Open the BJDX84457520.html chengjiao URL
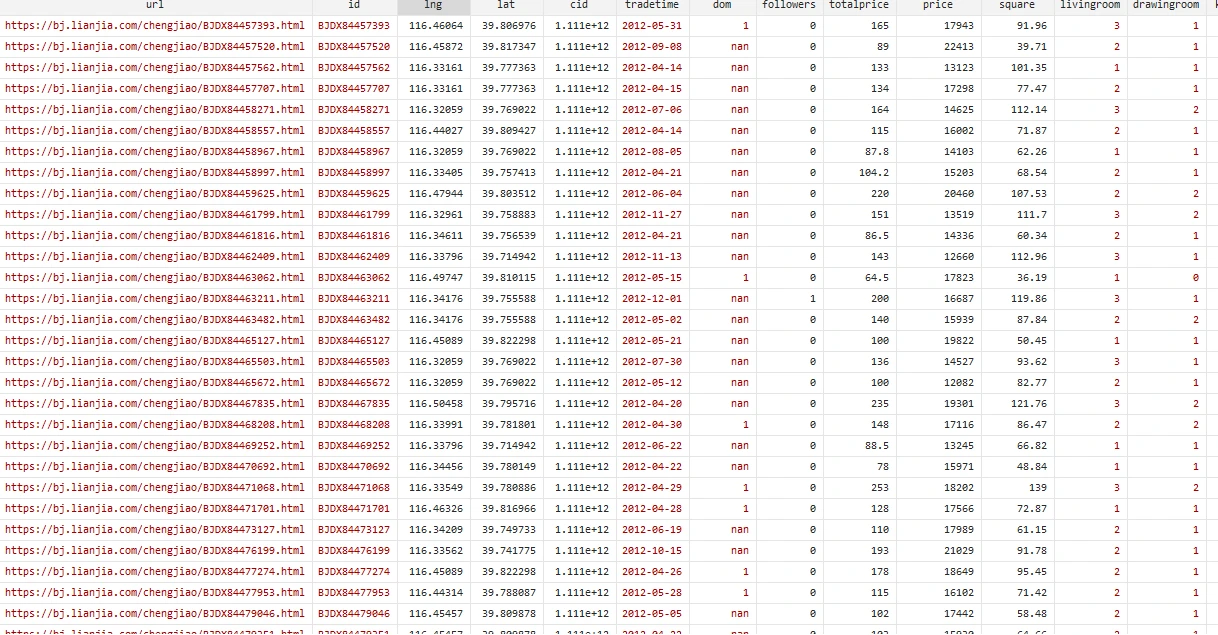Screen dimensions: 1218x635 tap(154, 47)
